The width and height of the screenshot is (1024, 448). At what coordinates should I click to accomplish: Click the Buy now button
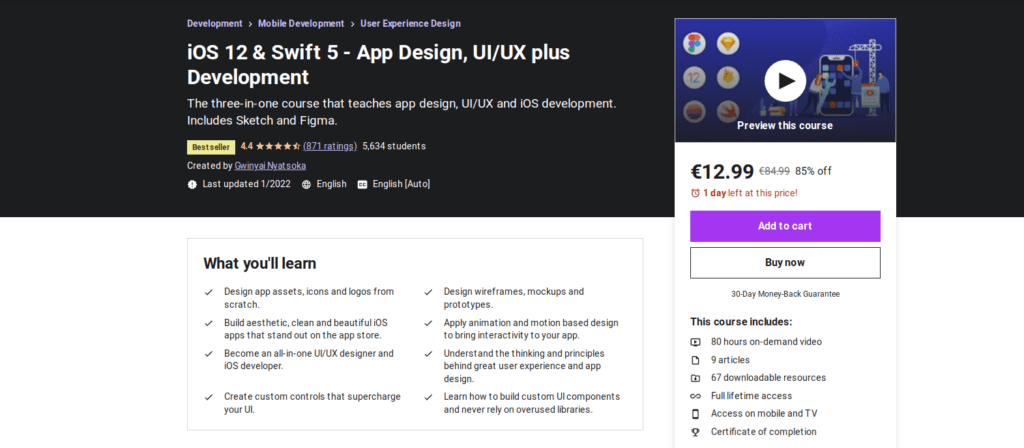pos(785,263)
